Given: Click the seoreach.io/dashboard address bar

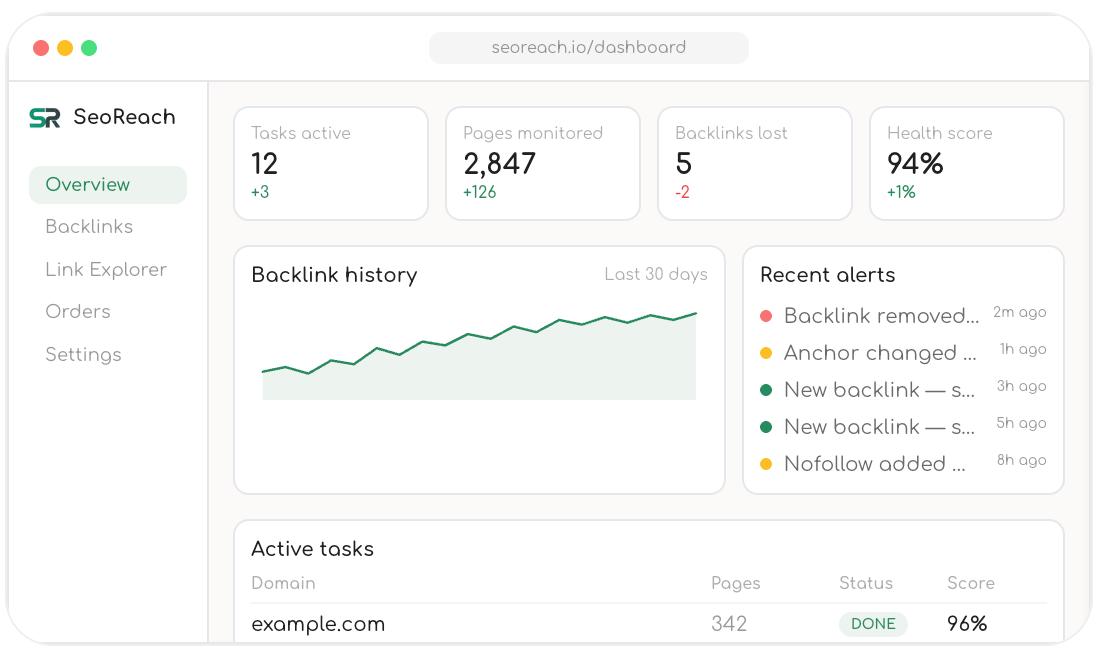Looking at the screenshot, I should tap(589, 48).
